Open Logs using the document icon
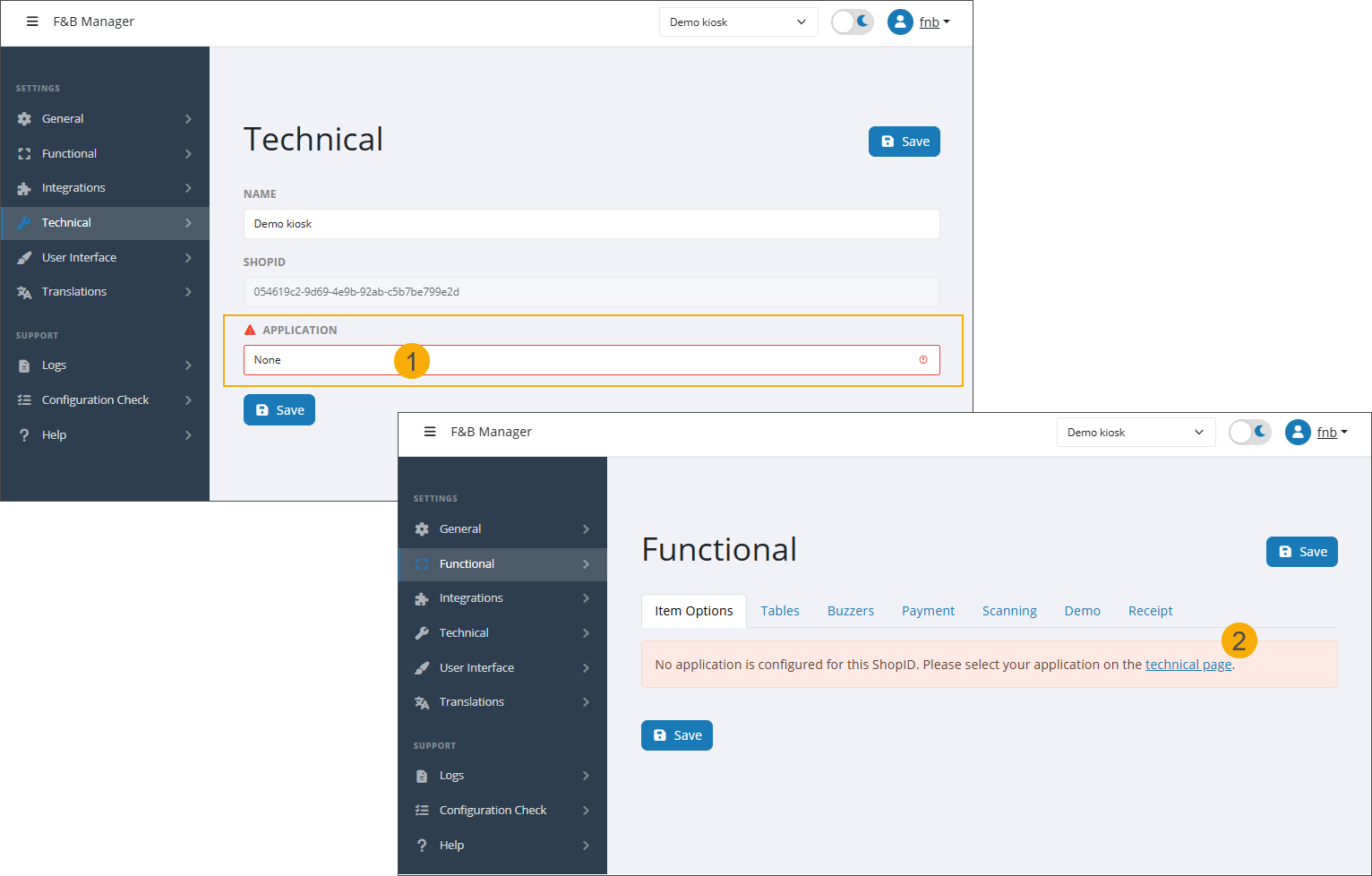1372x876 pixels. pos(25,365)
